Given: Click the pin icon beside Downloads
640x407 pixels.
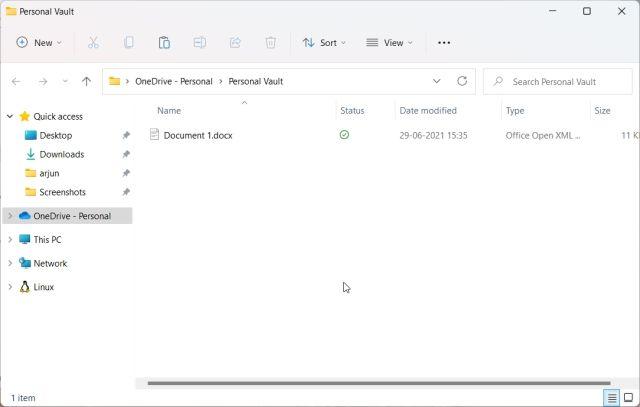Looking at the screenshot, I should pos(126,154).
